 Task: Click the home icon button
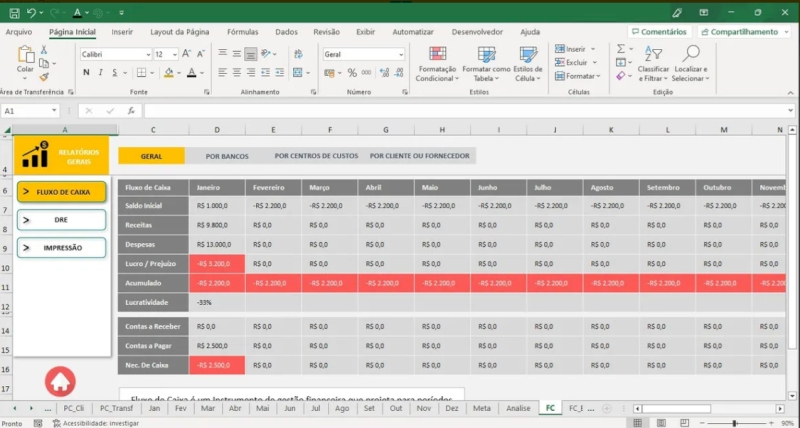click(x=59, y=381)
